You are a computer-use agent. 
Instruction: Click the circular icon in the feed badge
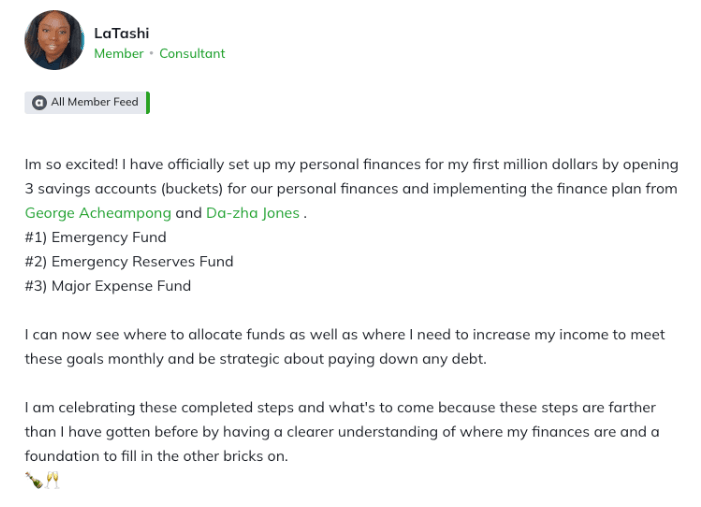[x=39, y=102]
